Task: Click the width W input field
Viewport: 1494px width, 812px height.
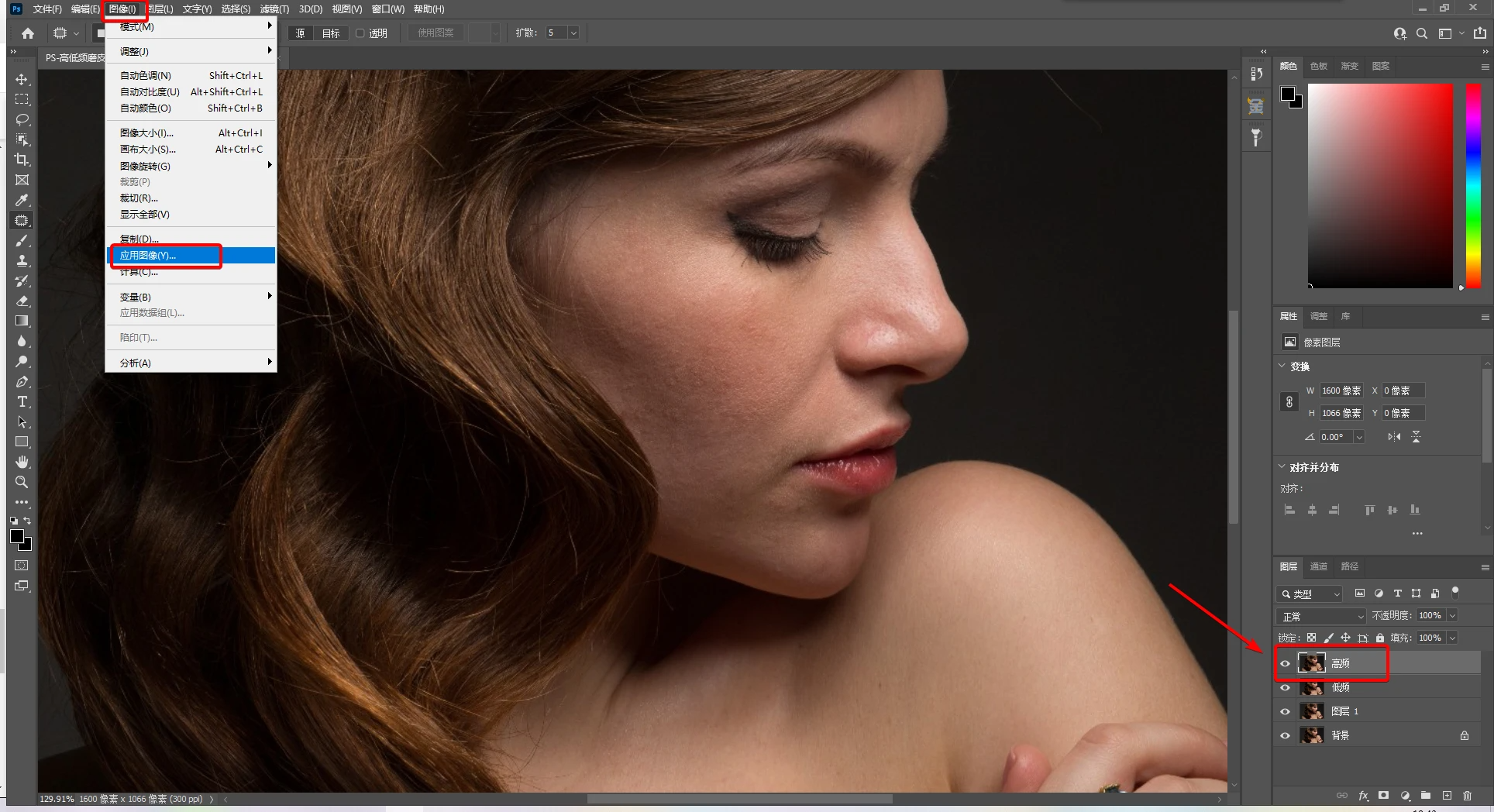Action: pyautogui.click(x=1341, y=391)
